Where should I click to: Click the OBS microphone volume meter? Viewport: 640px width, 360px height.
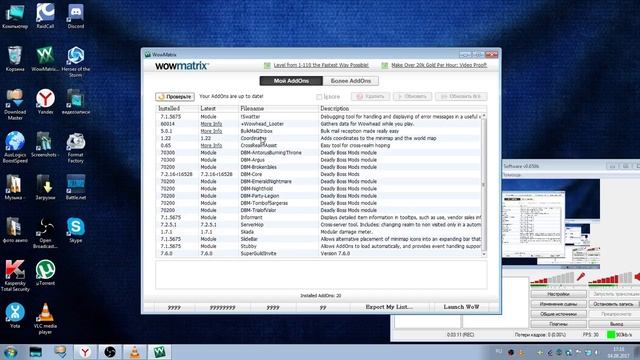(x=553, y=279)
